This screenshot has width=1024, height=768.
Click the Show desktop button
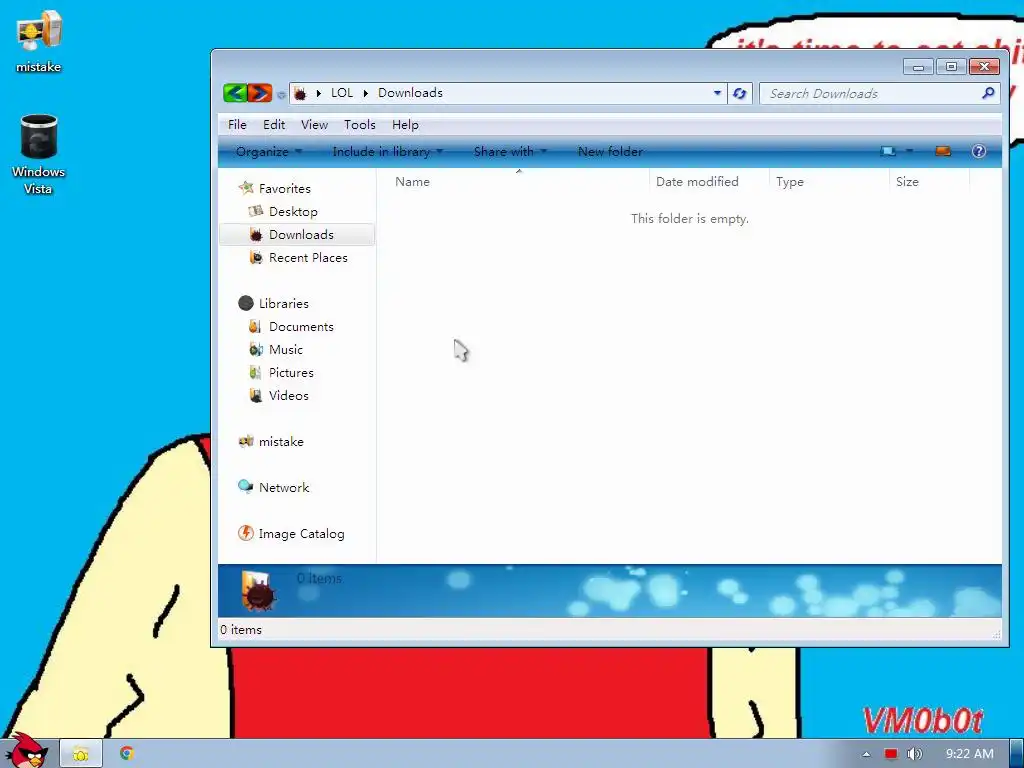(x=1017, y=754)
